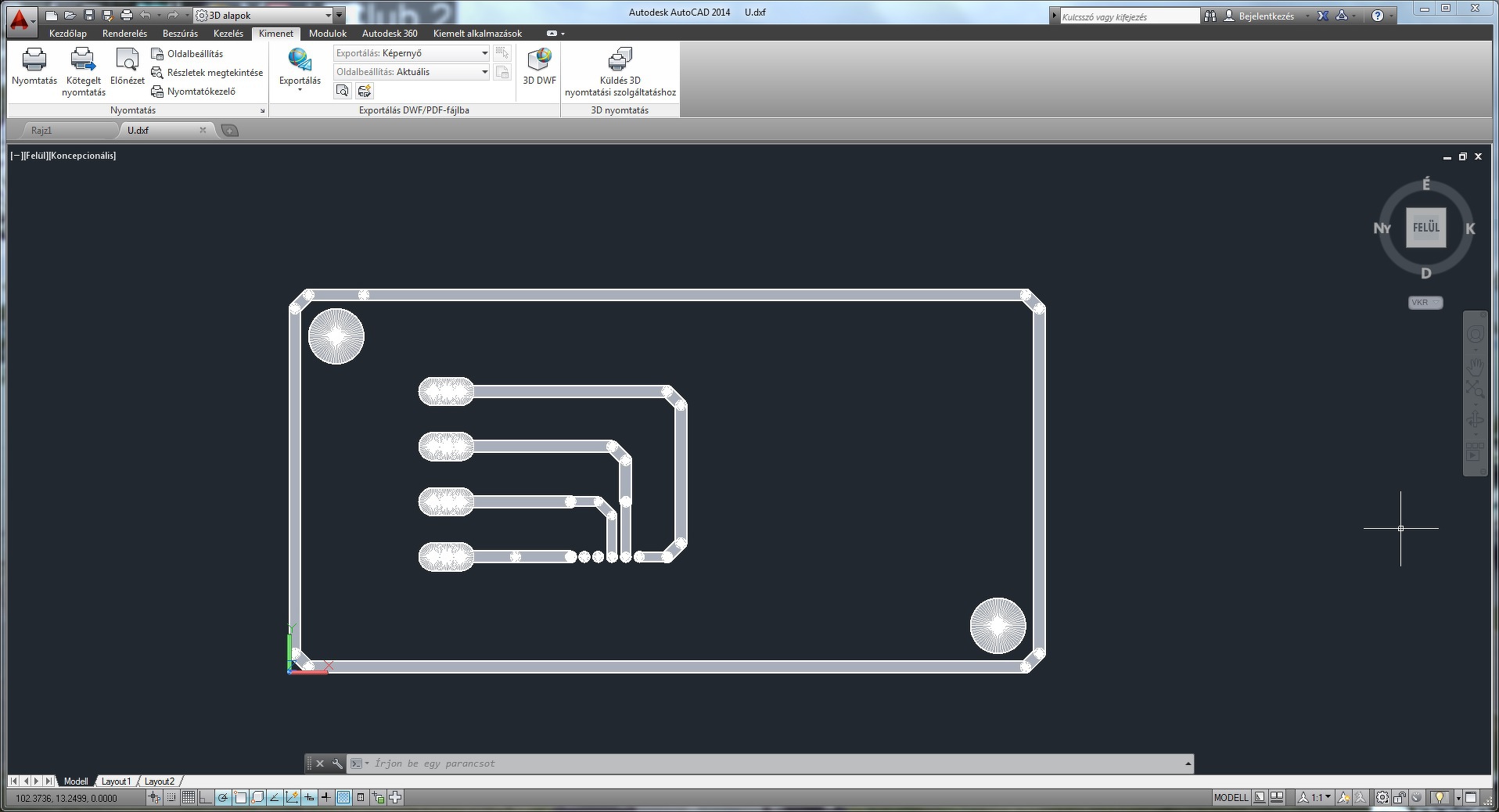This screenshot has width=1499, height=812.
Task: Click Küldés 3D nyomtatási szolgáltatáshoz button
Action: (x=620, y=72)
